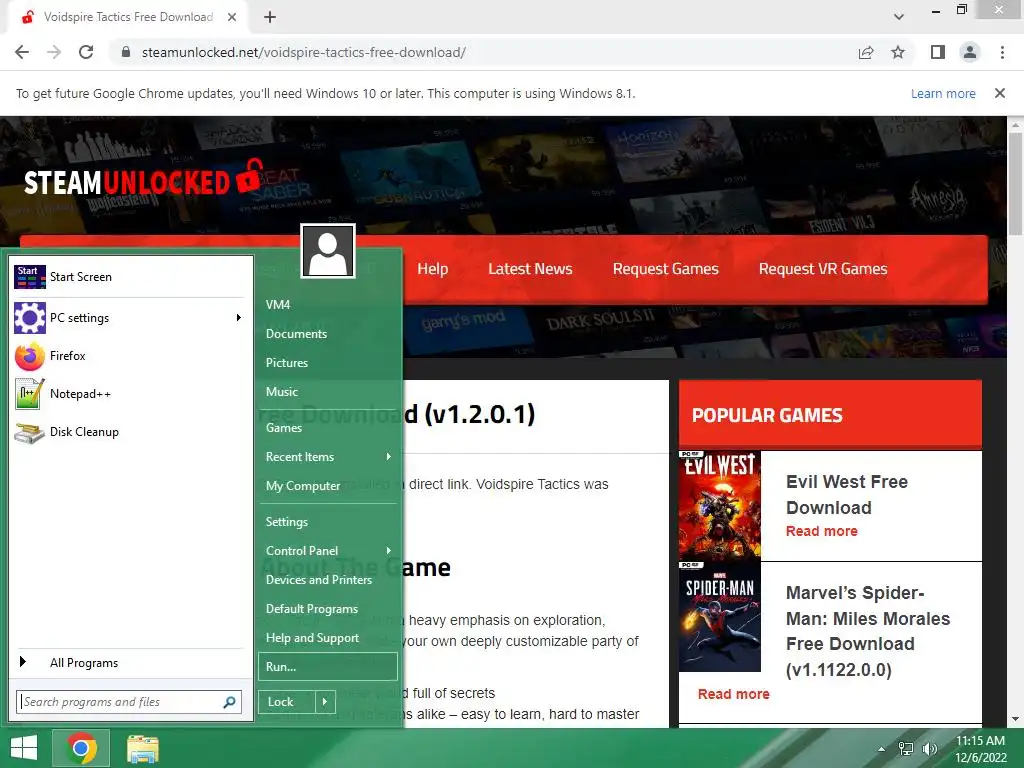This screenshot has height=768, width=1024.
Task: Click the page vertical scrollbar thumb
Action: click(x=1015, y=184)
